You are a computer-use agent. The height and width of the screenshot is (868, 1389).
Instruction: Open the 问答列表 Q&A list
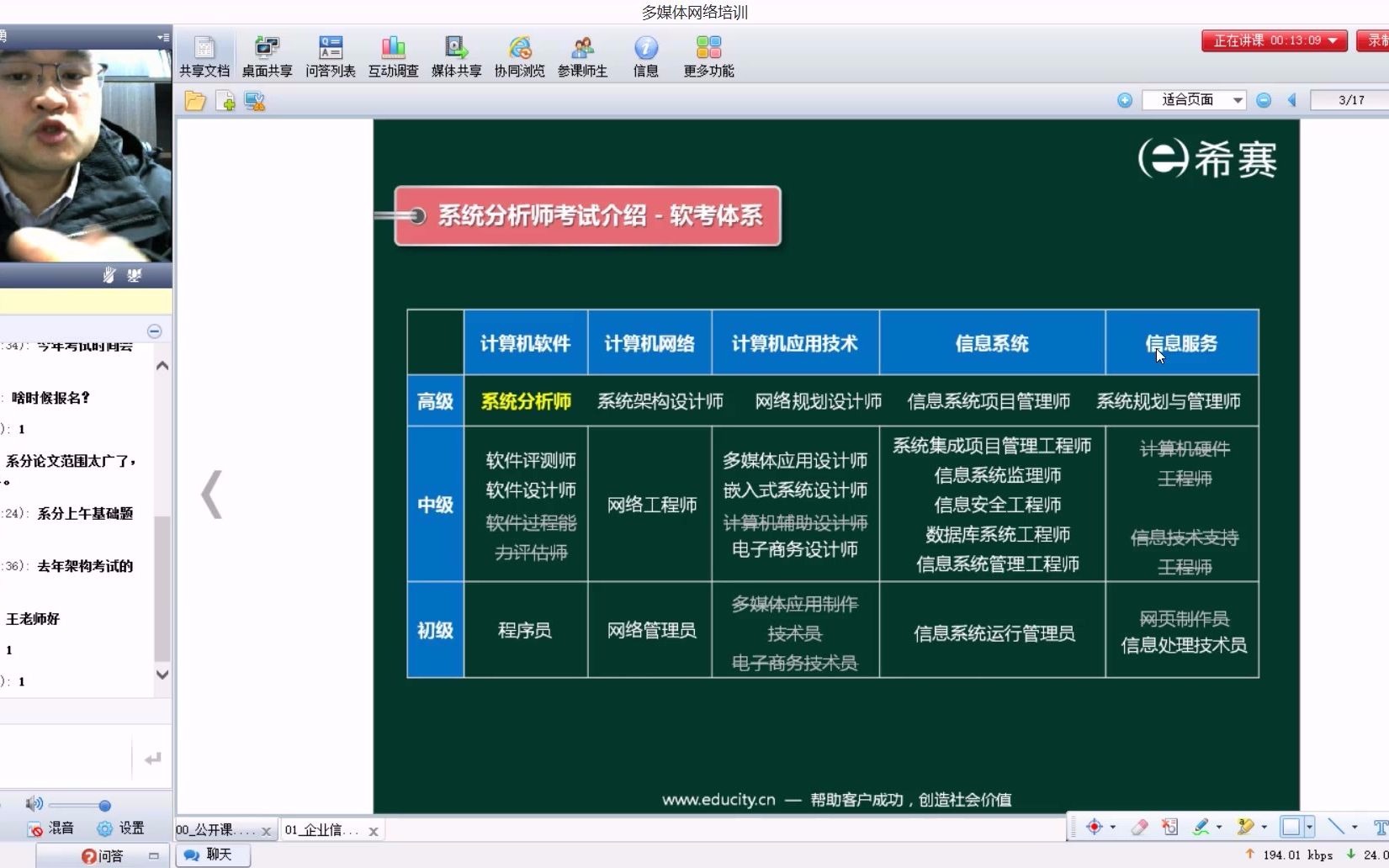[x=331, y=56]
